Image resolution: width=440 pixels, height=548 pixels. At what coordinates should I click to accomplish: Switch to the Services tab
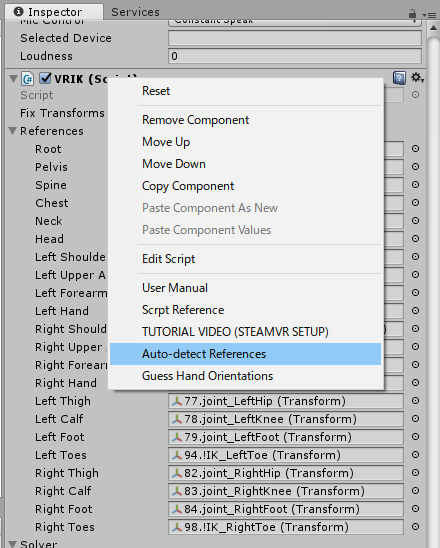[135, 12]
